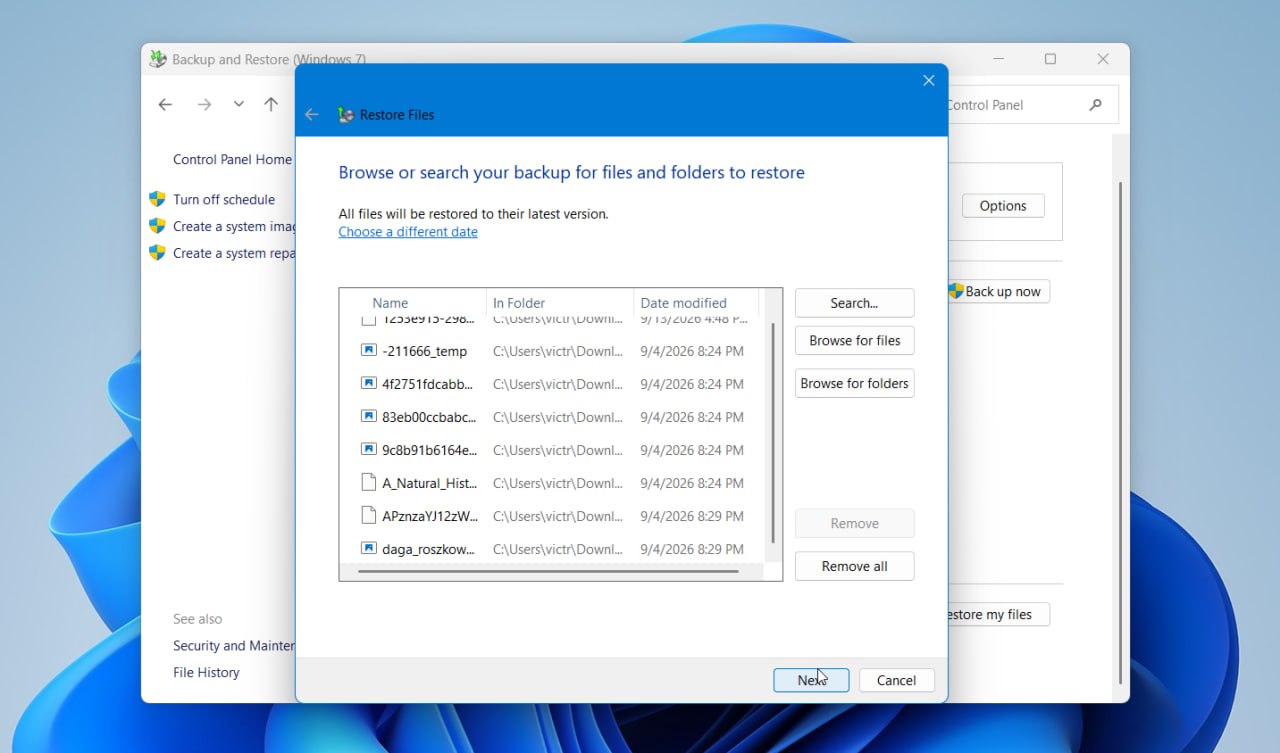Screen dimensions: 1280x753
Task: Click the Restore Files wizard icon
Action: click(x=346, y=115)
